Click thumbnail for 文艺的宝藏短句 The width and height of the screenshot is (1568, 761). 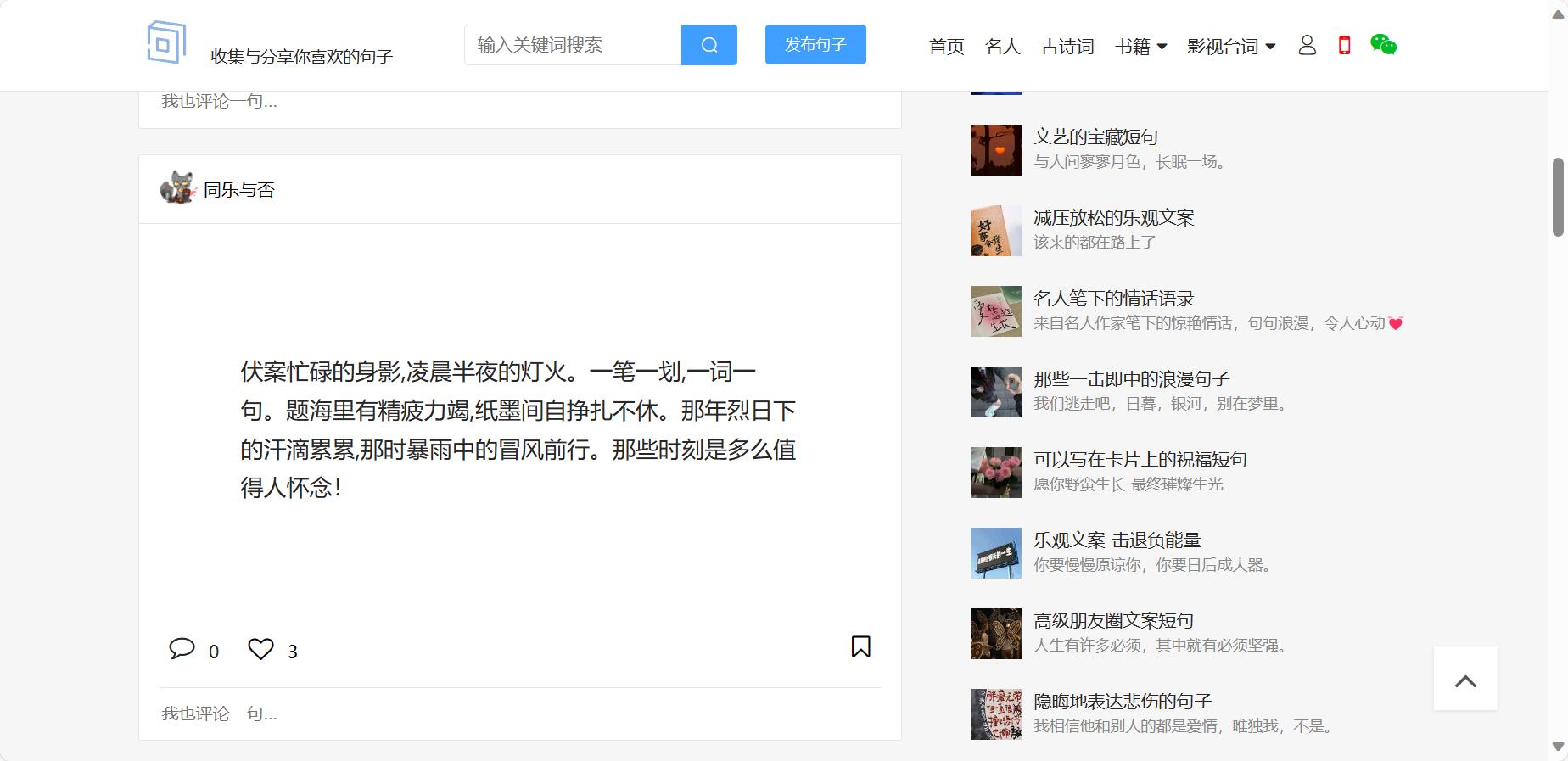pos(996,150)
